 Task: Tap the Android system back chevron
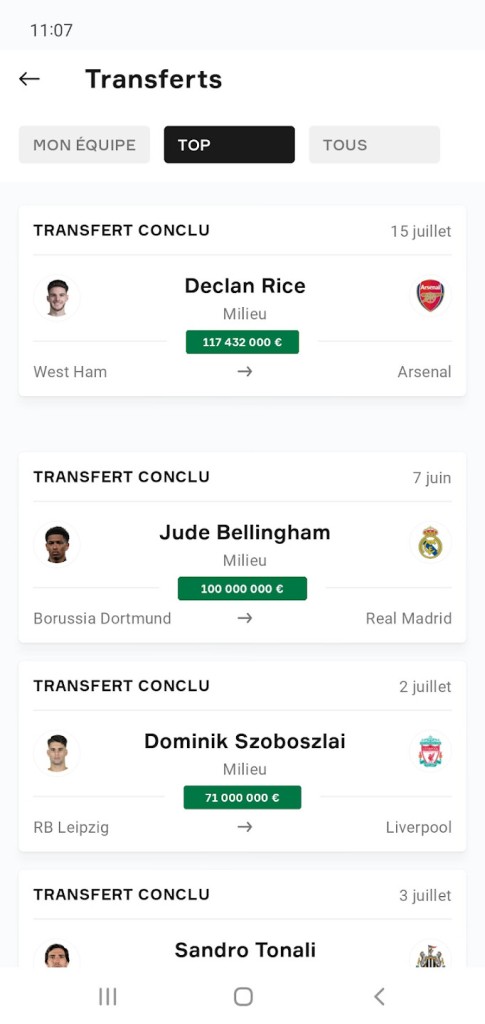click(379, 996)
